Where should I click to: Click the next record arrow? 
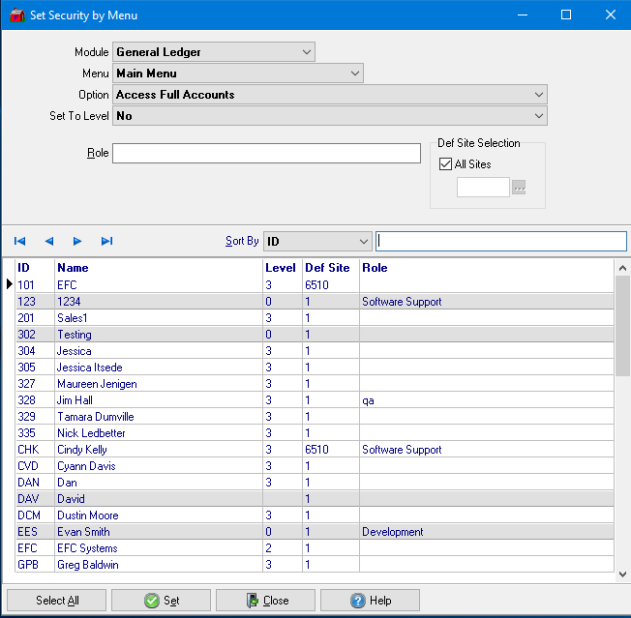78,241
